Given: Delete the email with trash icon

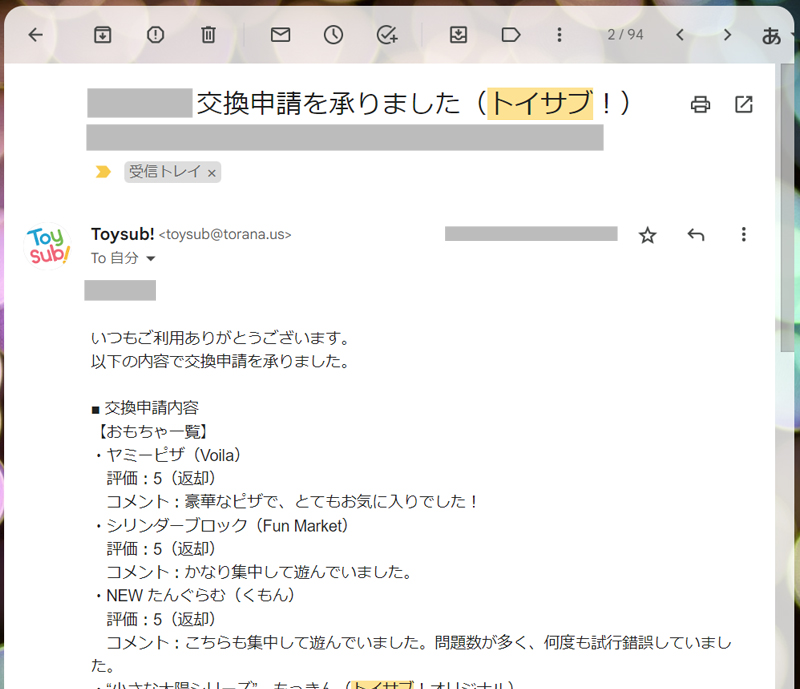Looking at the screenshot, I should 208,35.
